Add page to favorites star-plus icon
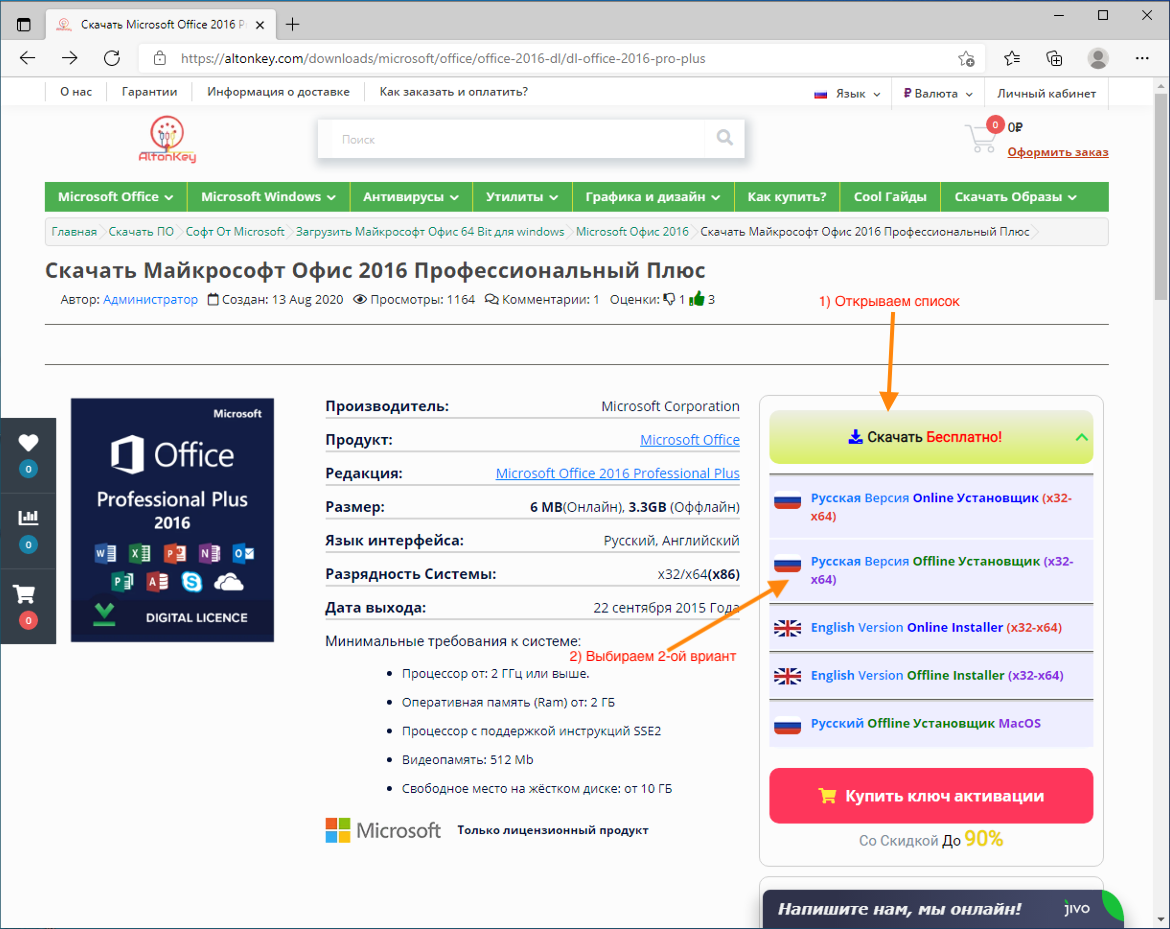The image size is (1170, 929). 966,59
